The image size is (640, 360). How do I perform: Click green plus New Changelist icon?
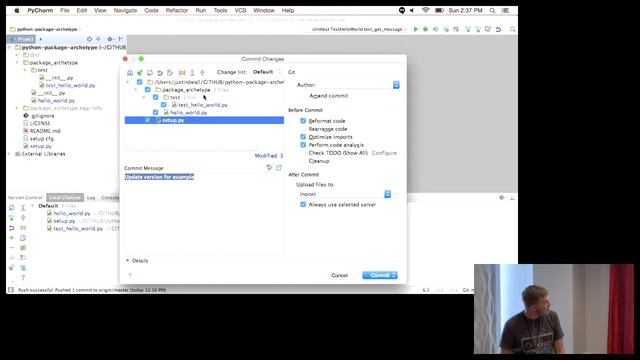(x=11, y=238)
